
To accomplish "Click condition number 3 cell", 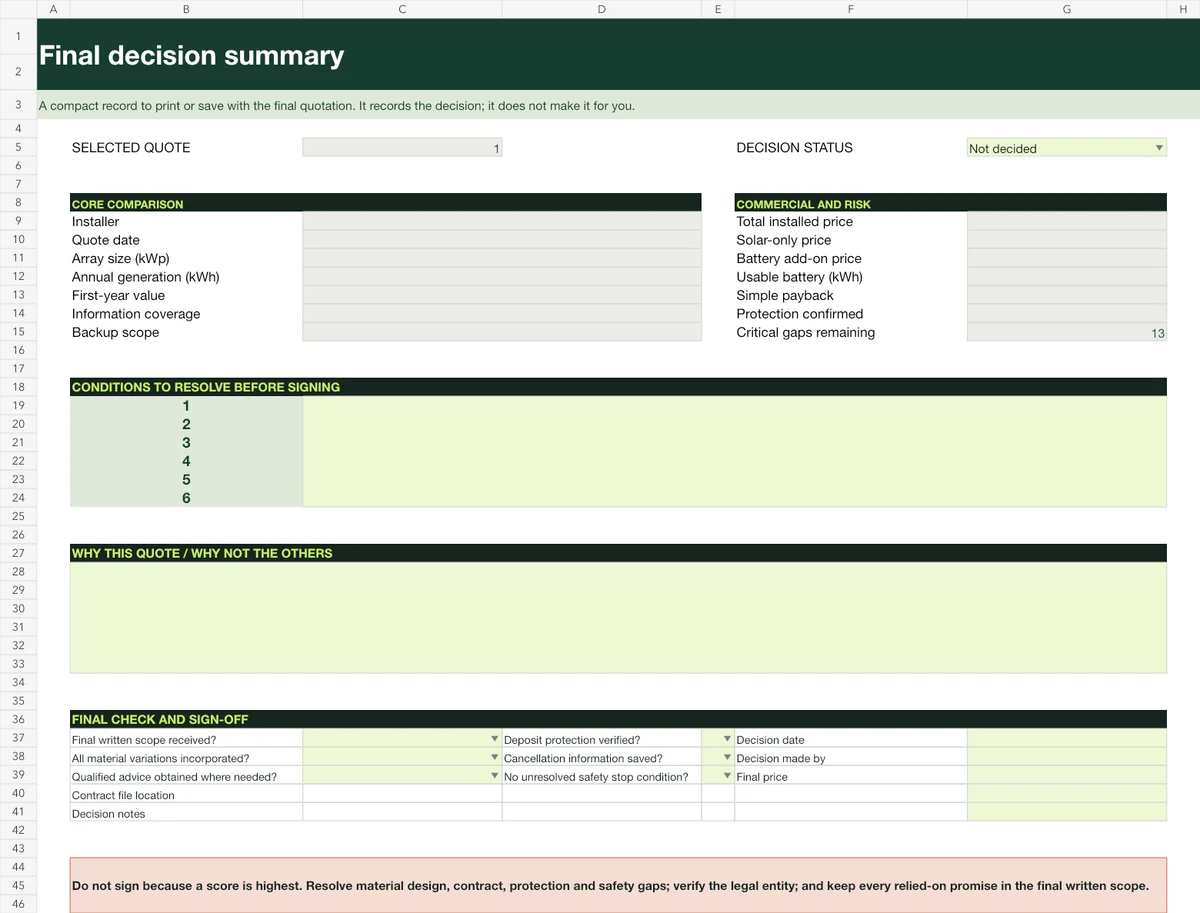I will pos(186,442).
